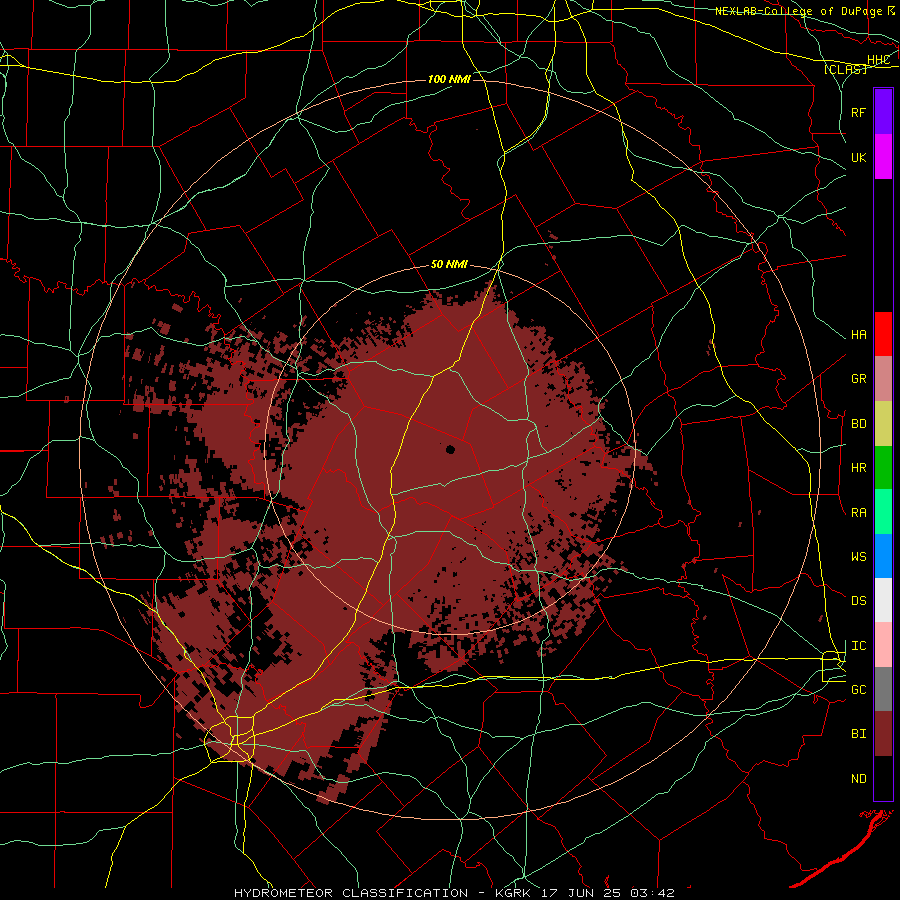Click the IC light pink legend swatch

883,645
